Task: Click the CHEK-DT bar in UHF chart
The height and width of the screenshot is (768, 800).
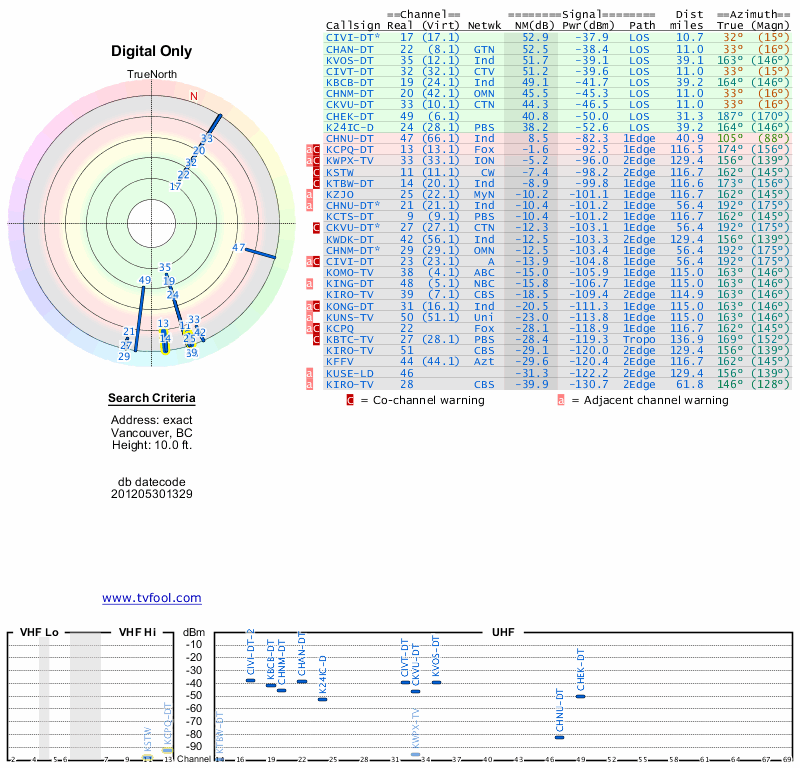Action: click(x=580, y=697)
